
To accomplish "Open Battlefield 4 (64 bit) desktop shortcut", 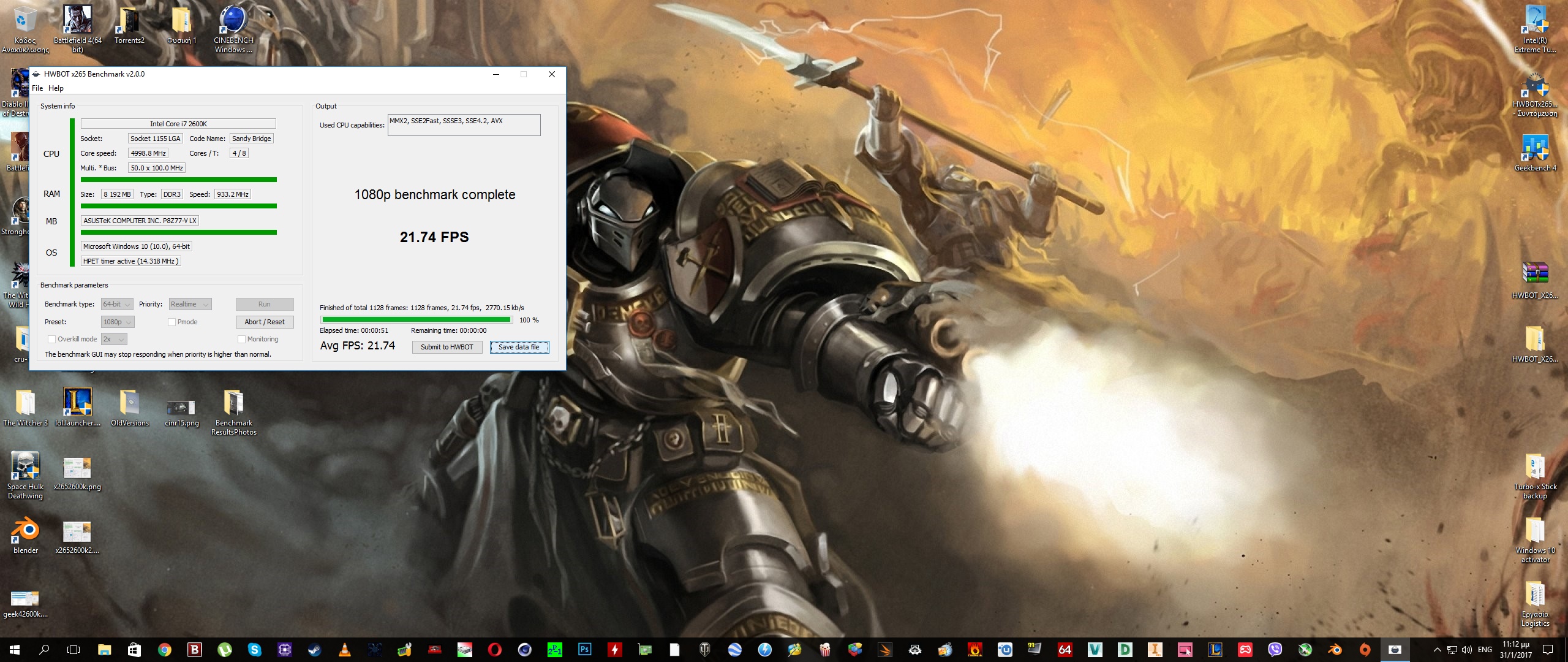I will 78,28.
